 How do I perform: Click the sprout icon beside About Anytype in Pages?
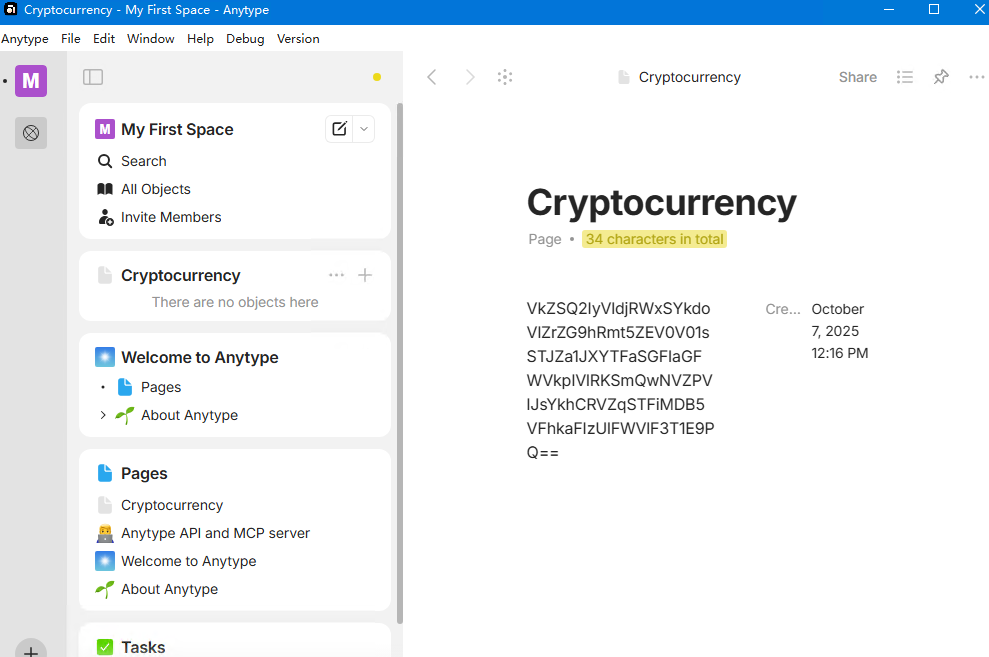pos(105,589)
